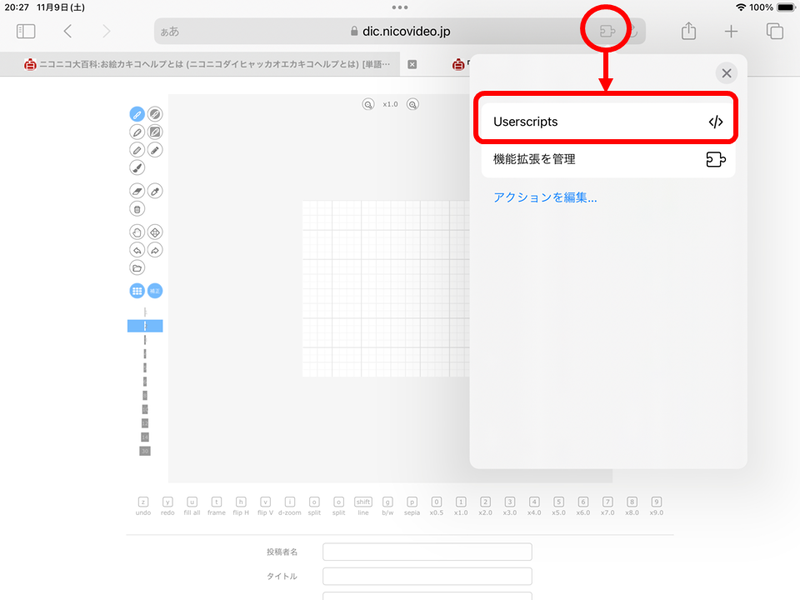The width and height of the screenshot is (800, 600).
Task: Click the アクションを編集... link
Action: (545, 197)
